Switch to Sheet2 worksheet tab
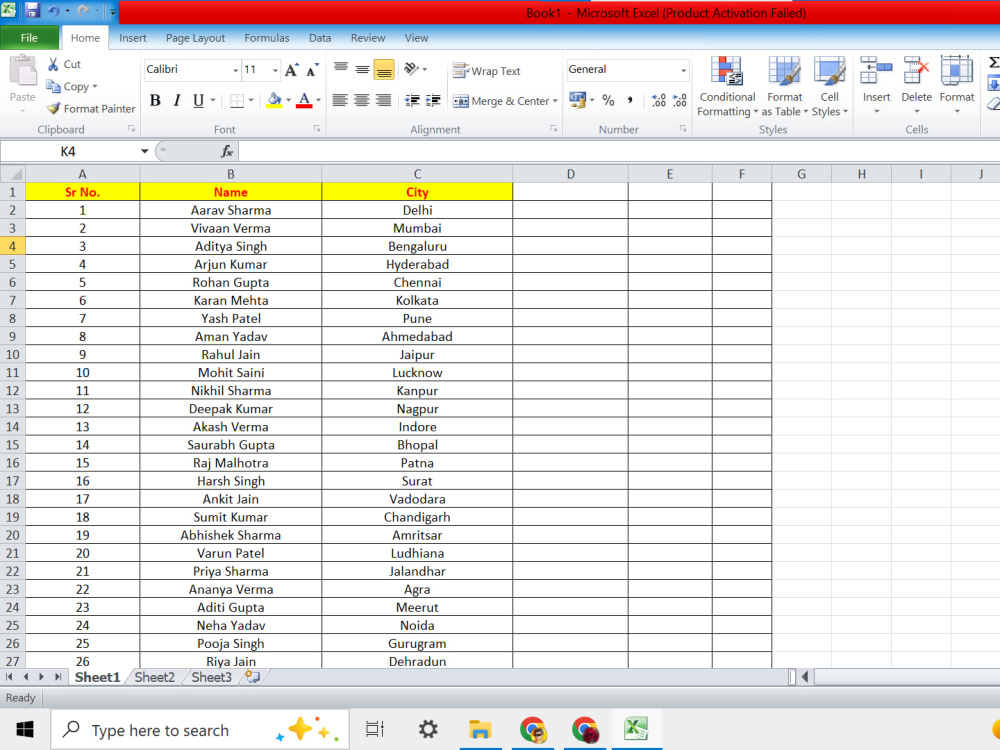This screenshot has height=750, width=1000. 154,677
